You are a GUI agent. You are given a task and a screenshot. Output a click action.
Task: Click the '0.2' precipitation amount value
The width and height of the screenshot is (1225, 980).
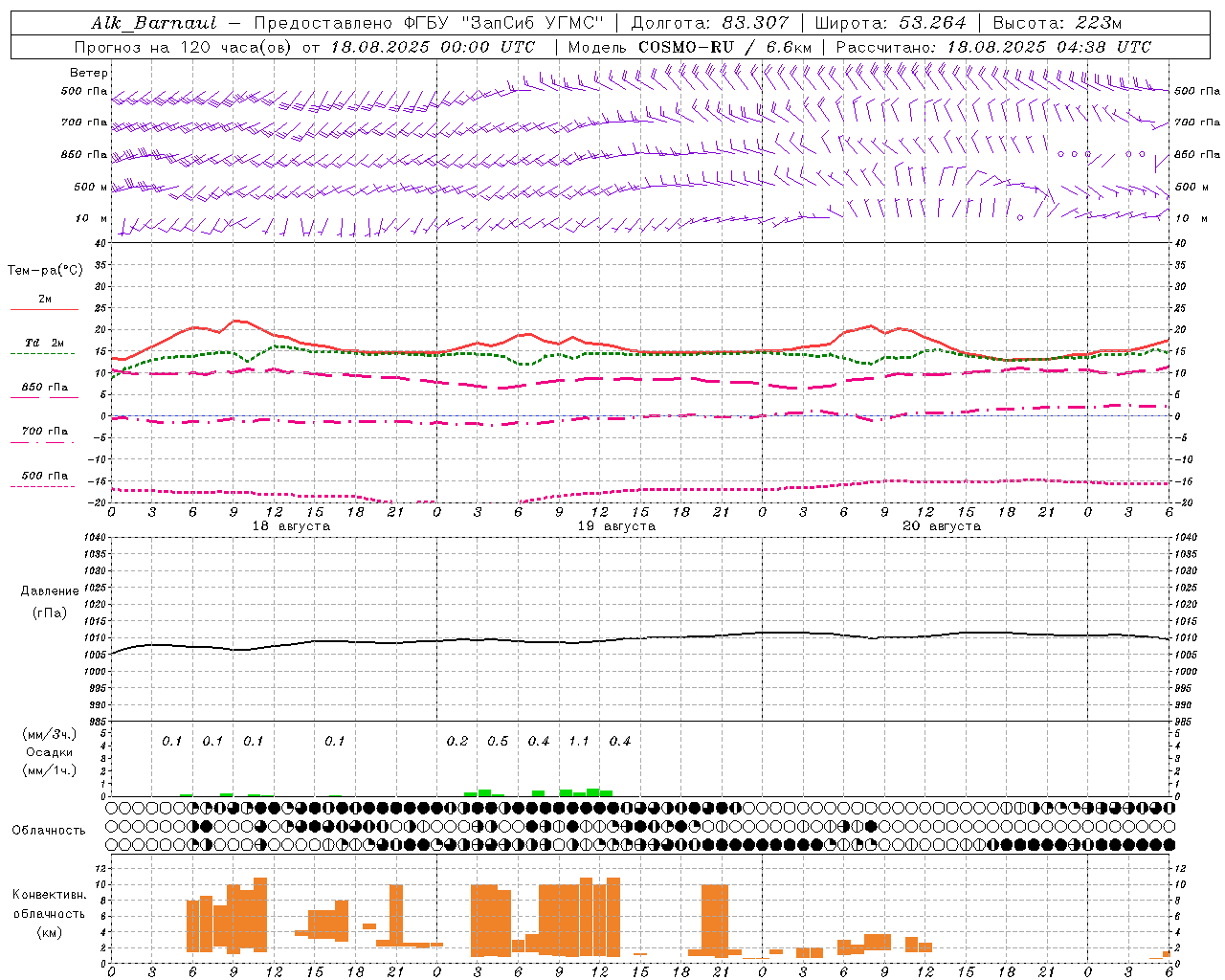click(457, 742)
